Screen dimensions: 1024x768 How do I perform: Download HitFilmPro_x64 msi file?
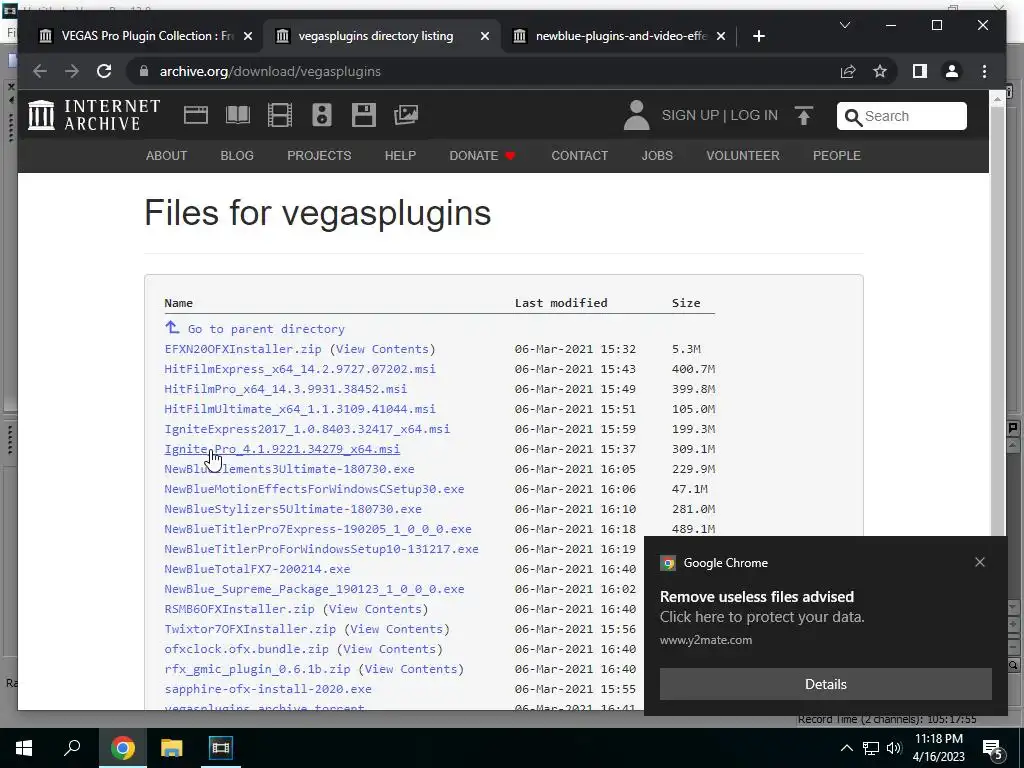pyautogui.click(x=285, y=389)
